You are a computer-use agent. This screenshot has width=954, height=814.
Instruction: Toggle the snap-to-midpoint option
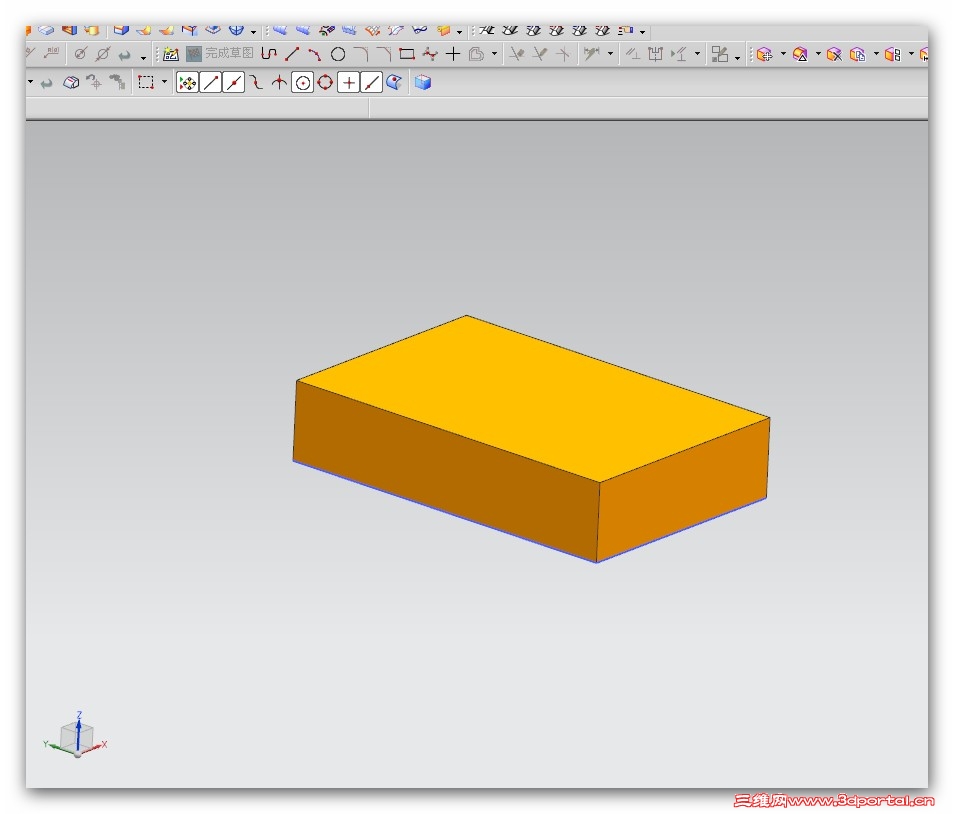click(234, 83)
